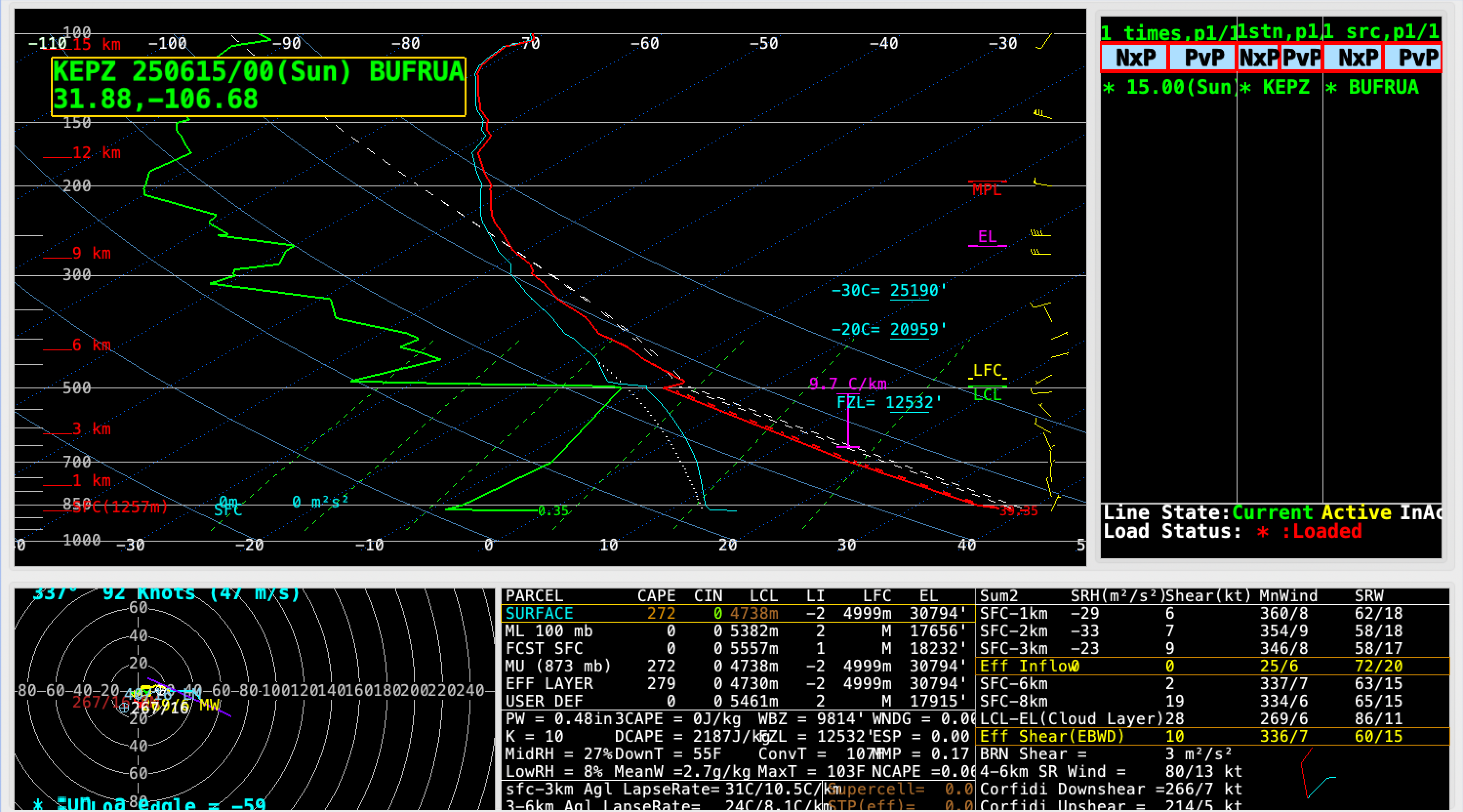The width and height of the screenshot is (1463, 812).
Task: Click the SFC-3km row in Sum2 table
Action: tap(1213, 649)
